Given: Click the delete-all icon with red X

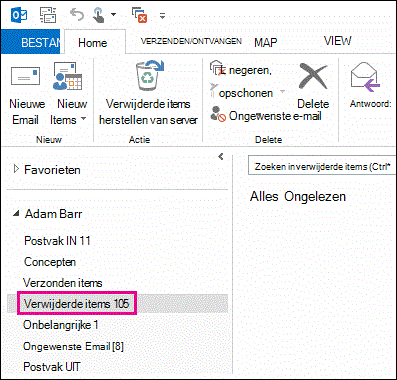Looking at the screenshot, I should point(140,15).
